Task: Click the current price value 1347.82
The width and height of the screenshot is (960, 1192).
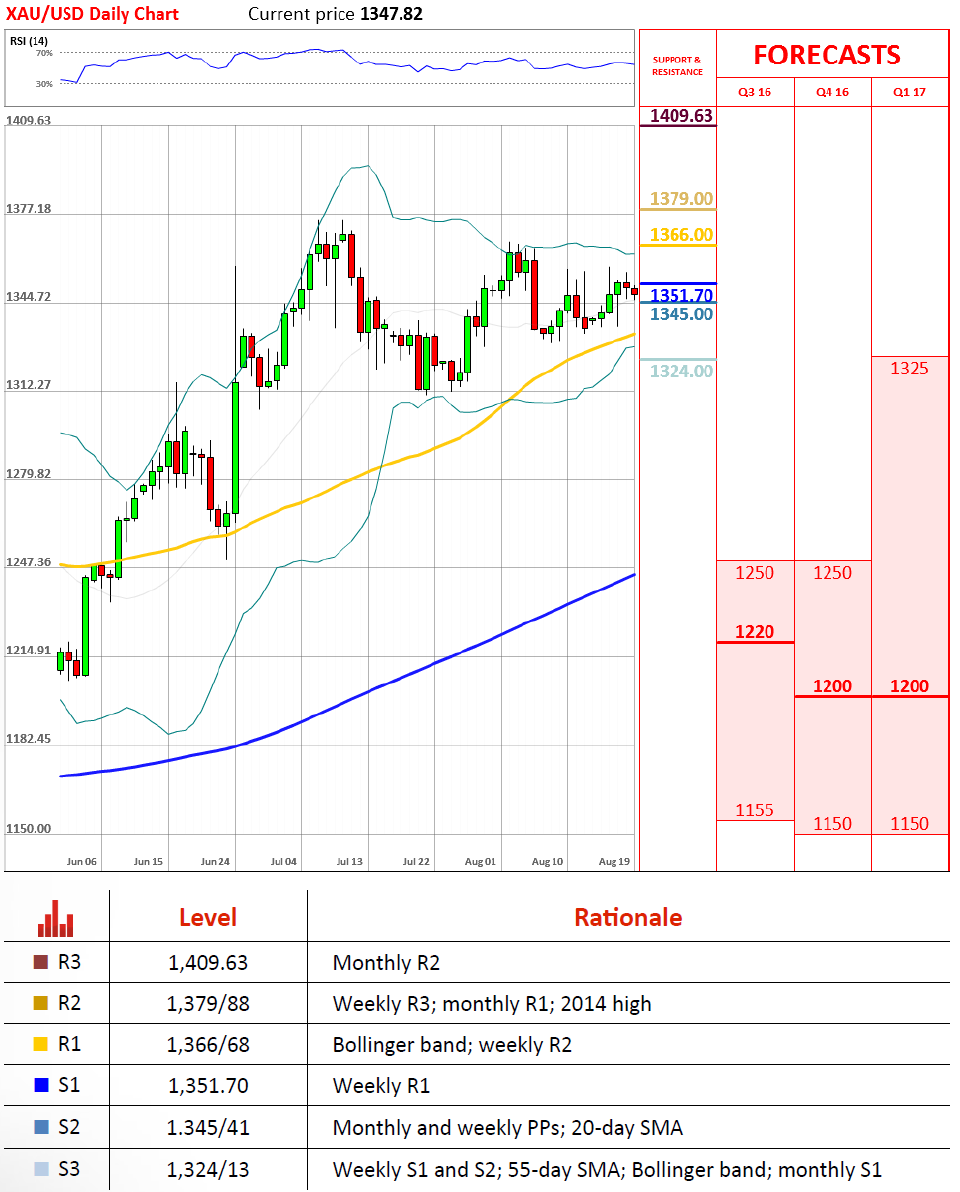Action: [391, 14]
